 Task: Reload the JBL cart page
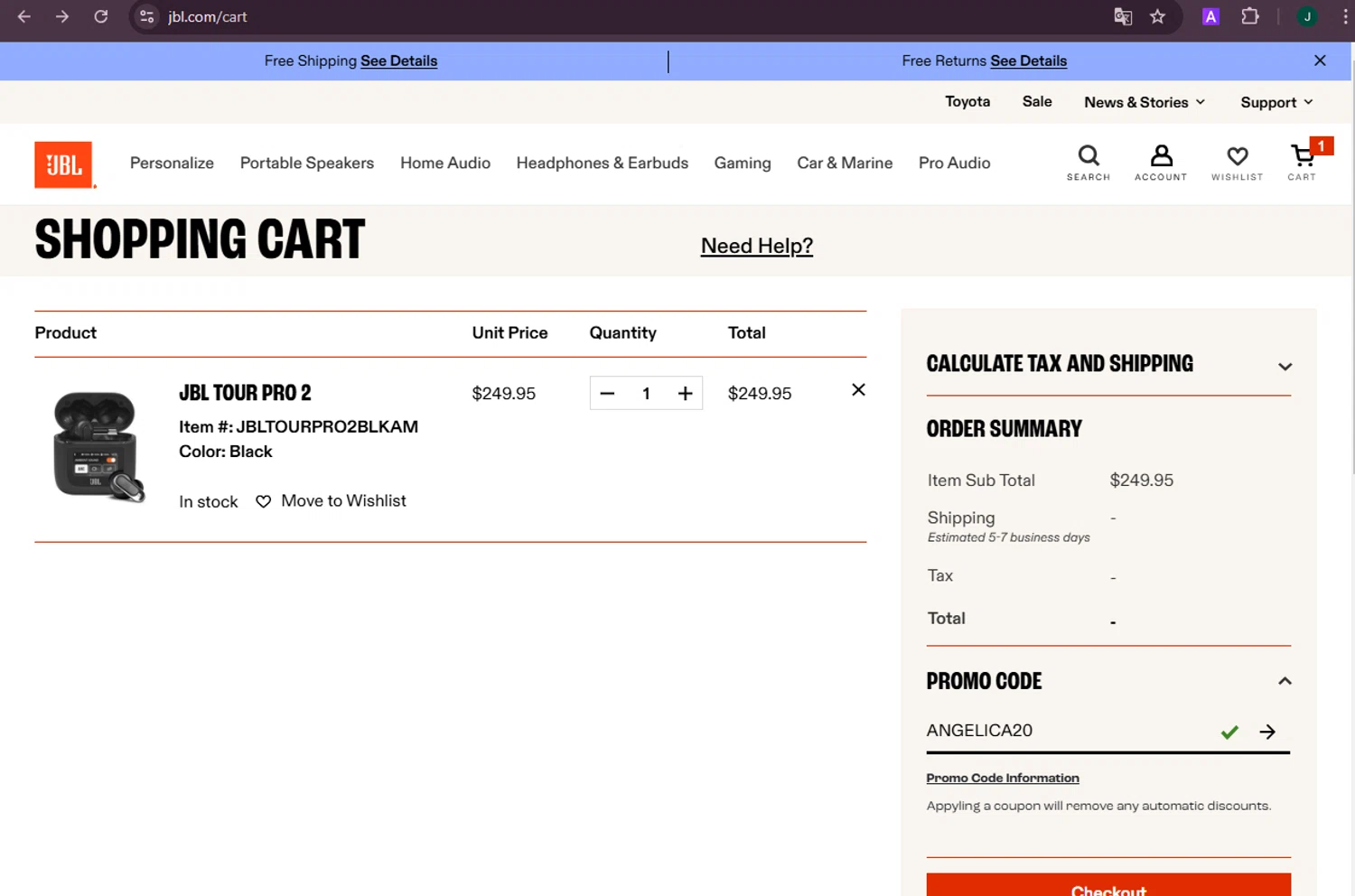(x=101, y=16)
